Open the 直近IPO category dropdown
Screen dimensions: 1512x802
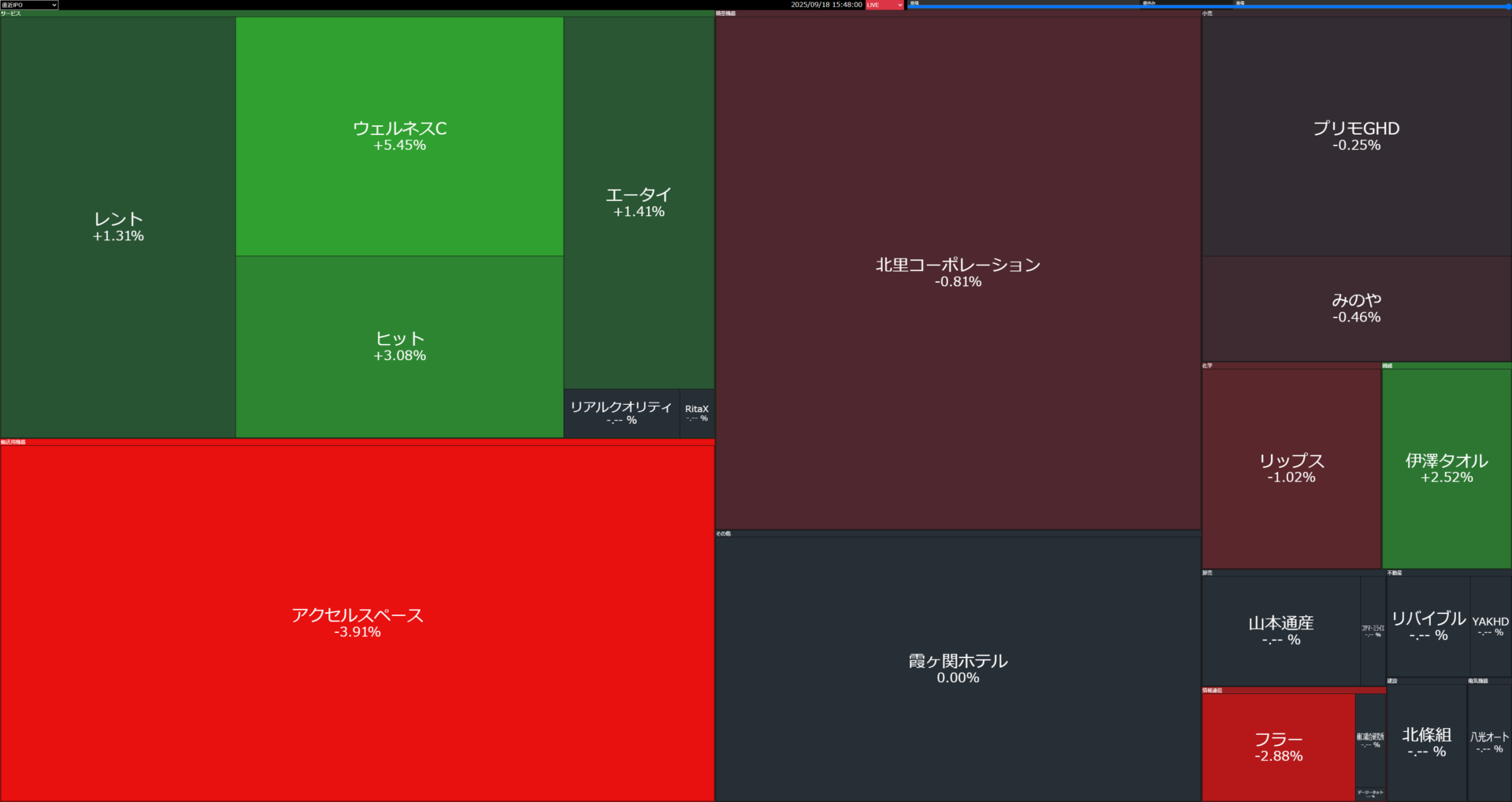pyautogui.click(x=29, y=5)
